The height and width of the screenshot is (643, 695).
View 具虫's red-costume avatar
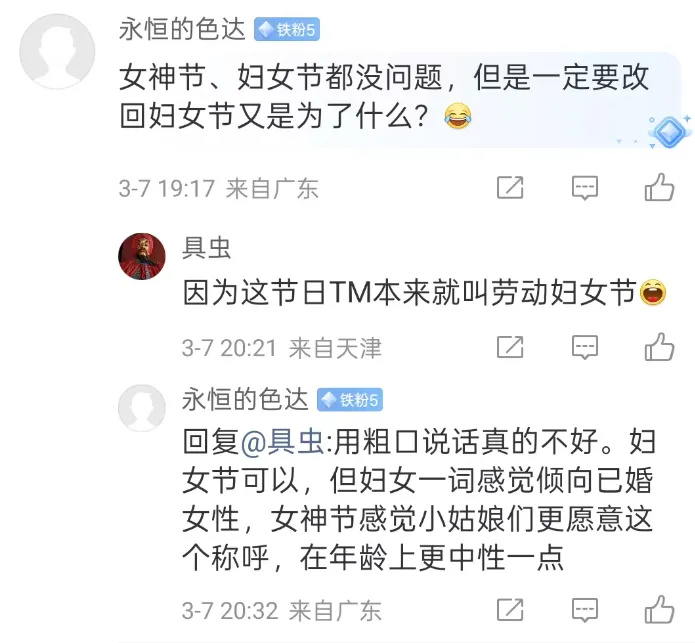[142, 257]
